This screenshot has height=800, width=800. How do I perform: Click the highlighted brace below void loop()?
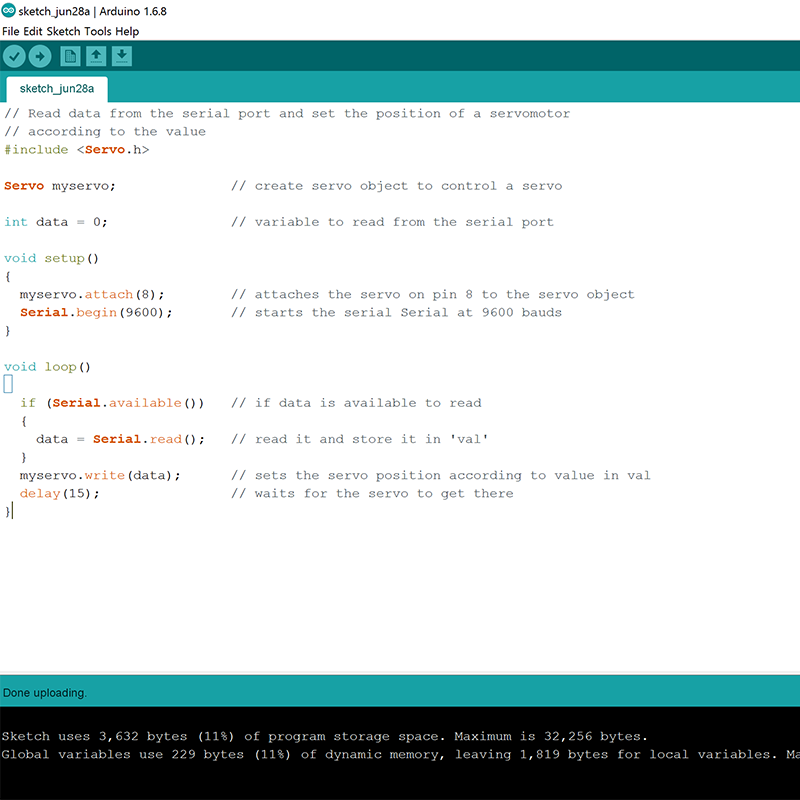[8, 384]
